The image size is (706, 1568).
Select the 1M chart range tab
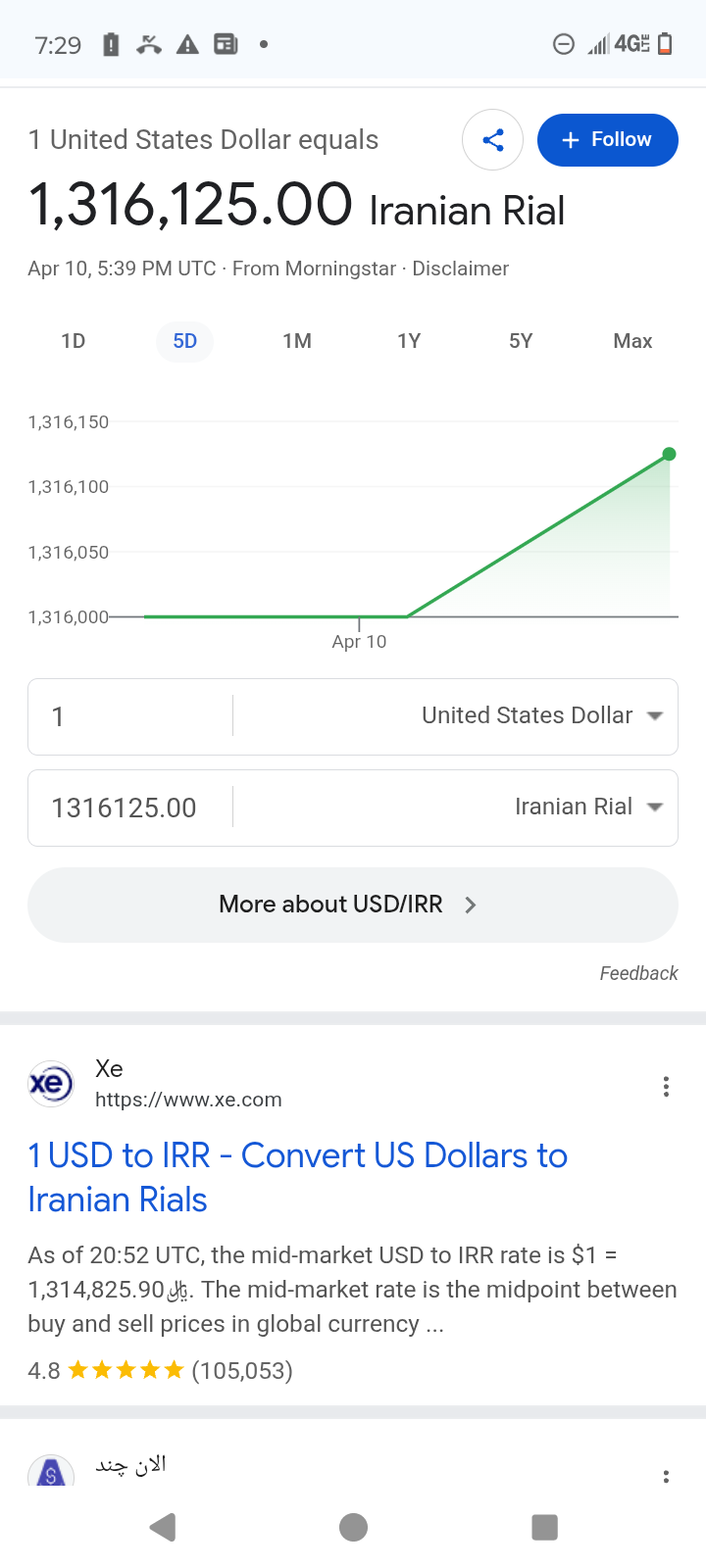pyautogui.click(x=297, y=341)
